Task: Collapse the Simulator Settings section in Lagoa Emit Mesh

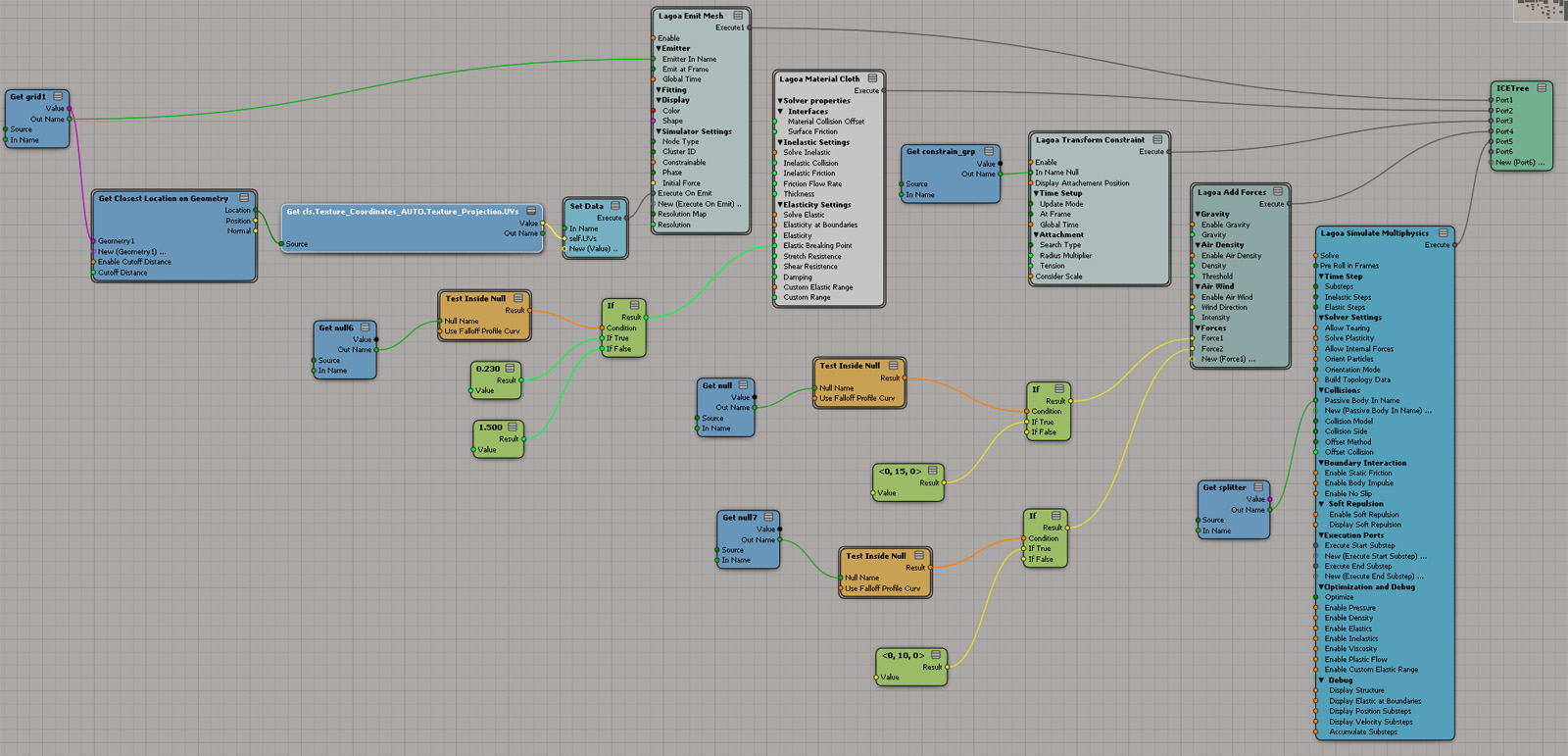Action: coord(660,131)
